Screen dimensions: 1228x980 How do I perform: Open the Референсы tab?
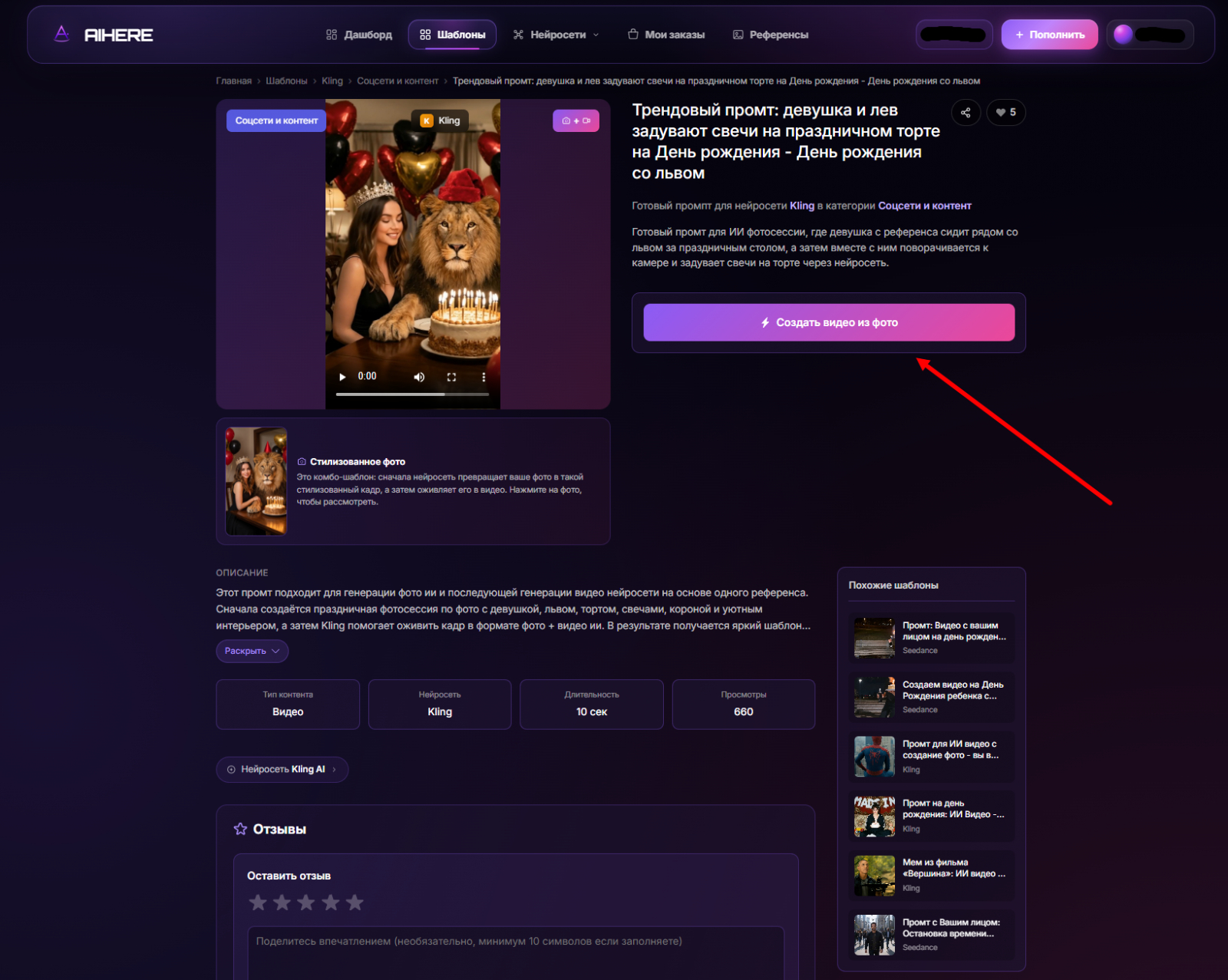(771, 35)
